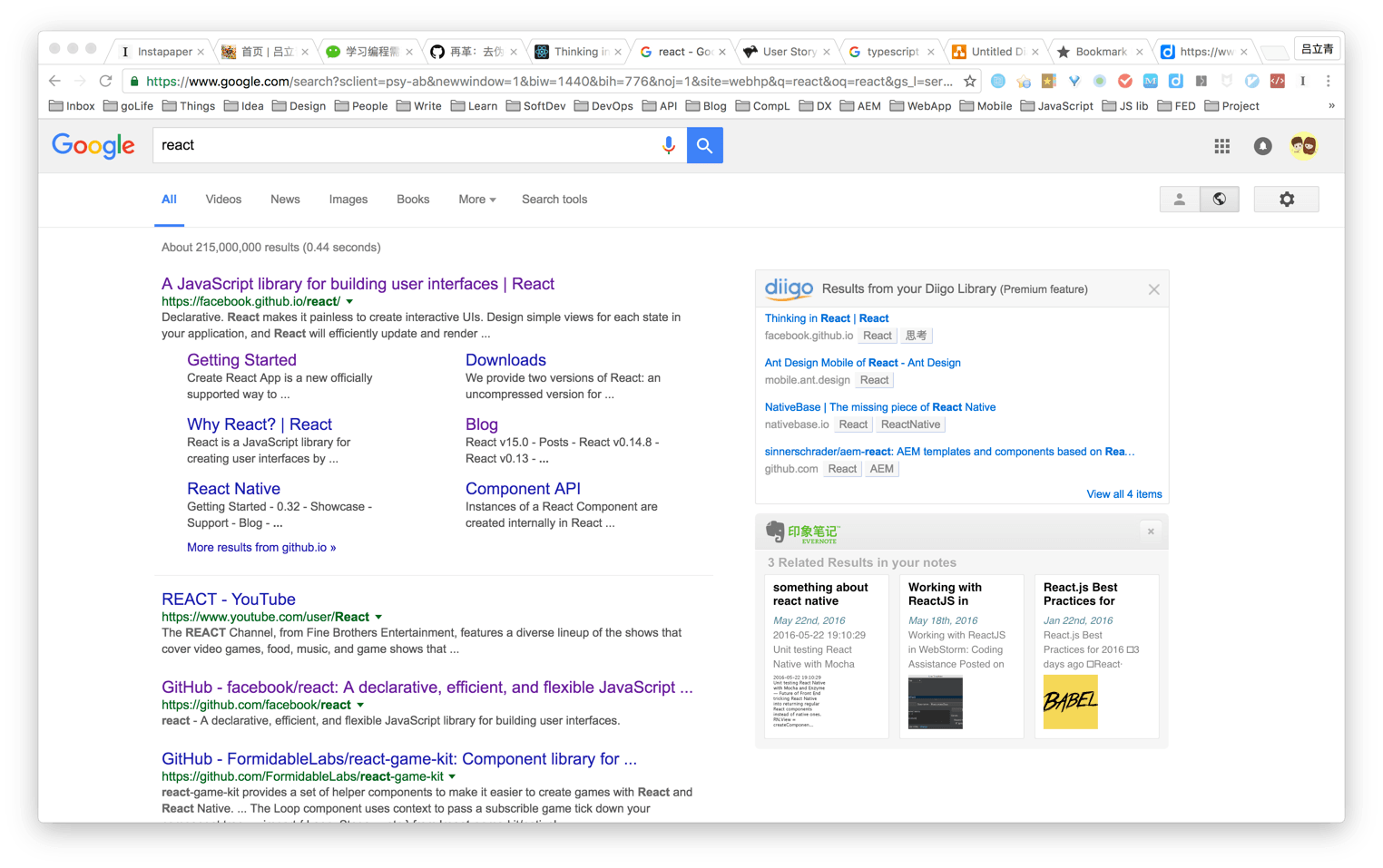
Task: Open the Component API sitelink
Action: click(523, 489)
